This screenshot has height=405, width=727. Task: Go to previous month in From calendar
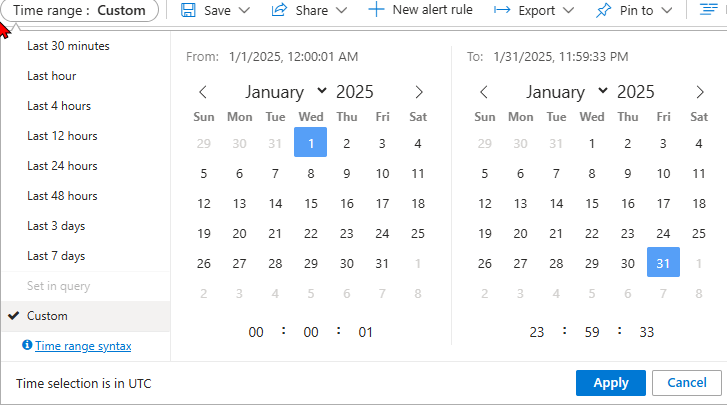click(203, 92)
